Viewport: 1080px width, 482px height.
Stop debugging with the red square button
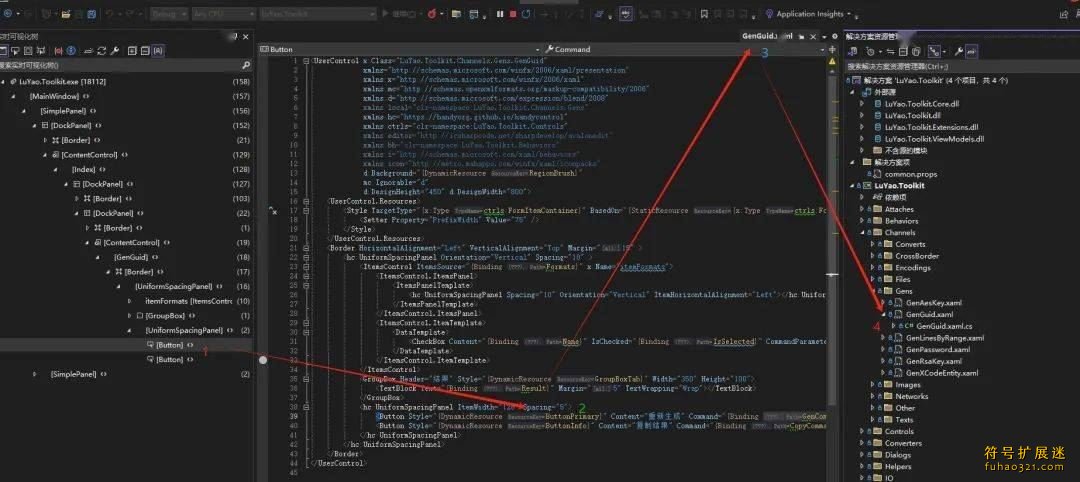click(x=513, y=14)
